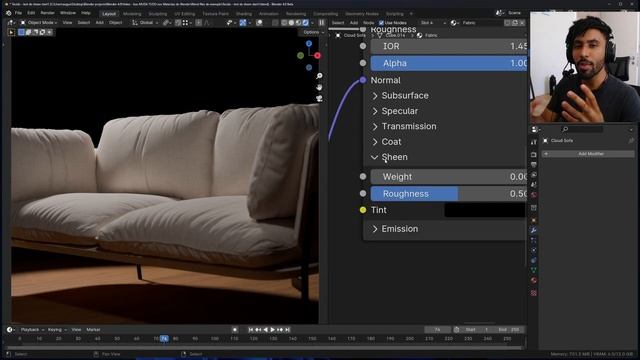Select the tweak select tool icon

click(x=11, y=32)
